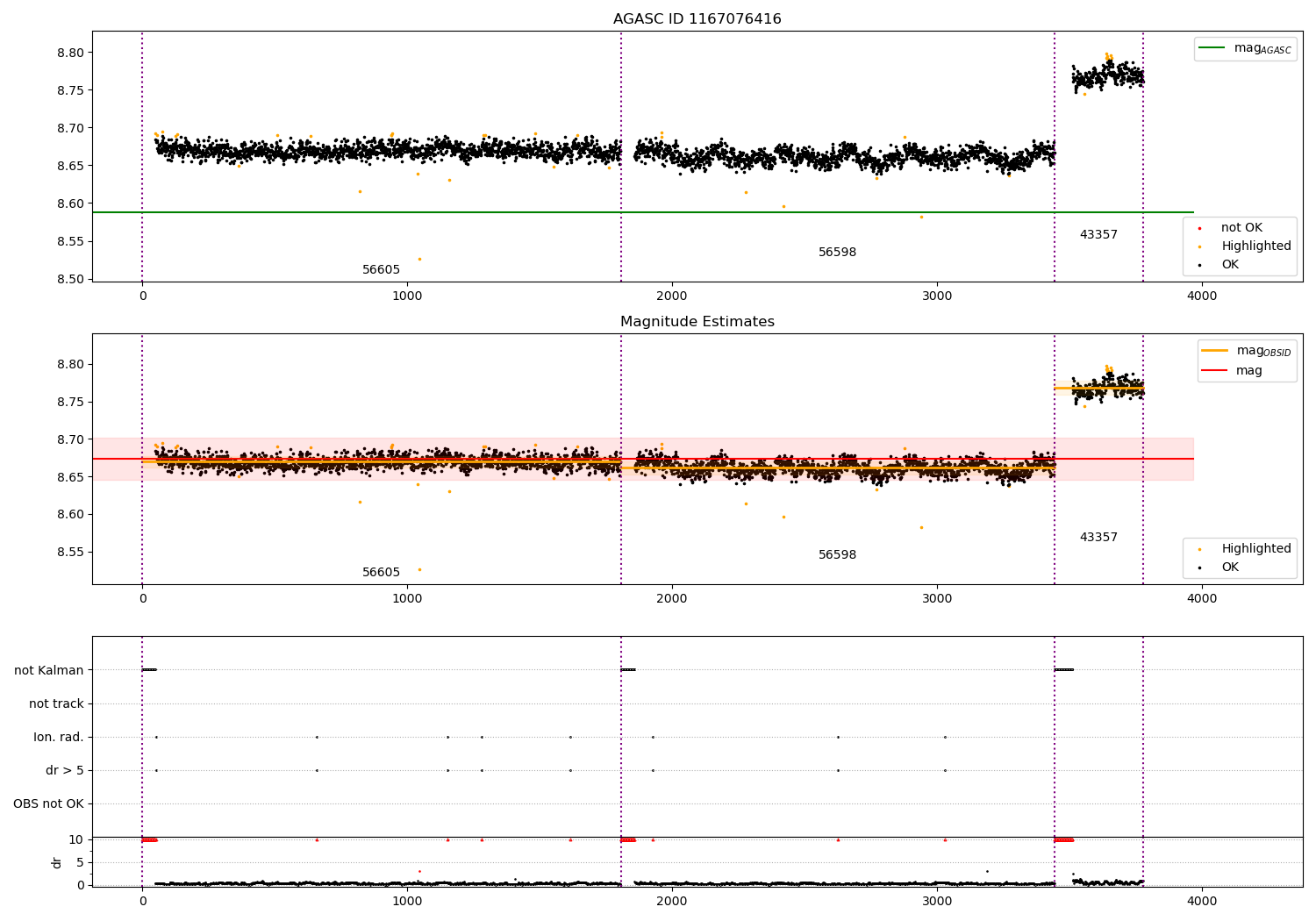Click OBSID label 43357 in Magnitude Estimates plot
Image resolution: width=1316 pixels, height=921 pixels.
(x=1098, y=537)
